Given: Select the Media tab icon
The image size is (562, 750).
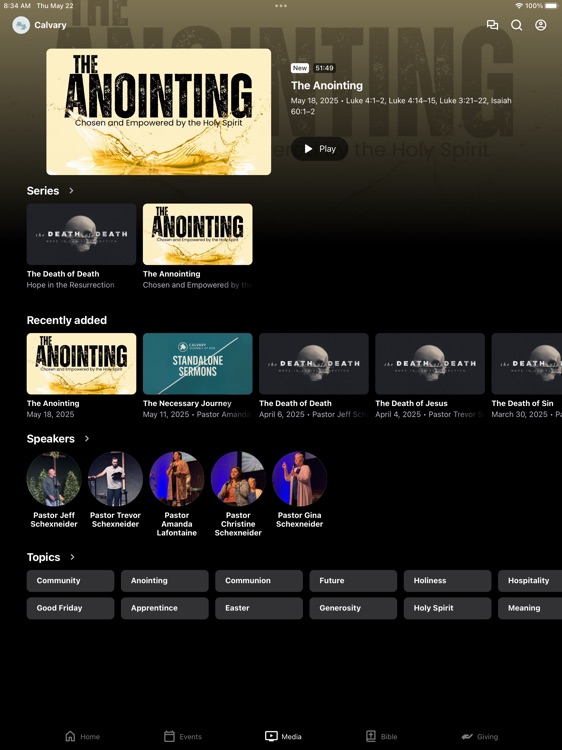Looking at the screenshot, I should [x=271, y=736].
